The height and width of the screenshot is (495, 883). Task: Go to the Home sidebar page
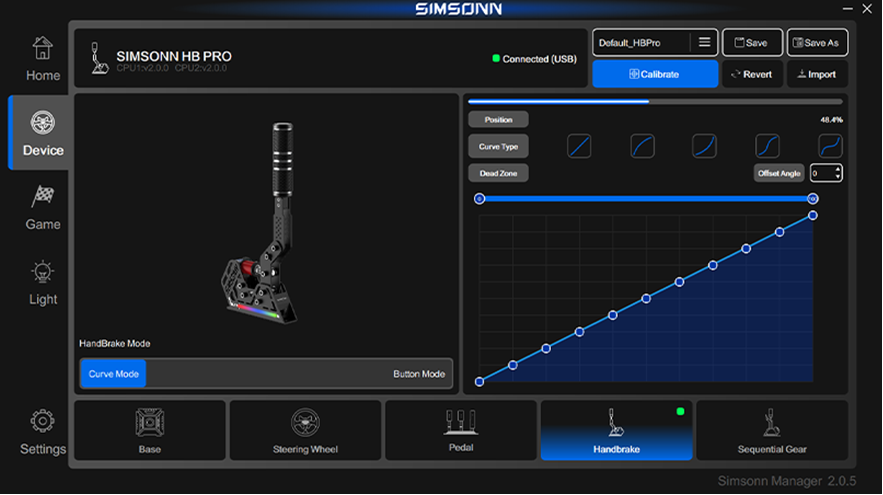point(42,59)
